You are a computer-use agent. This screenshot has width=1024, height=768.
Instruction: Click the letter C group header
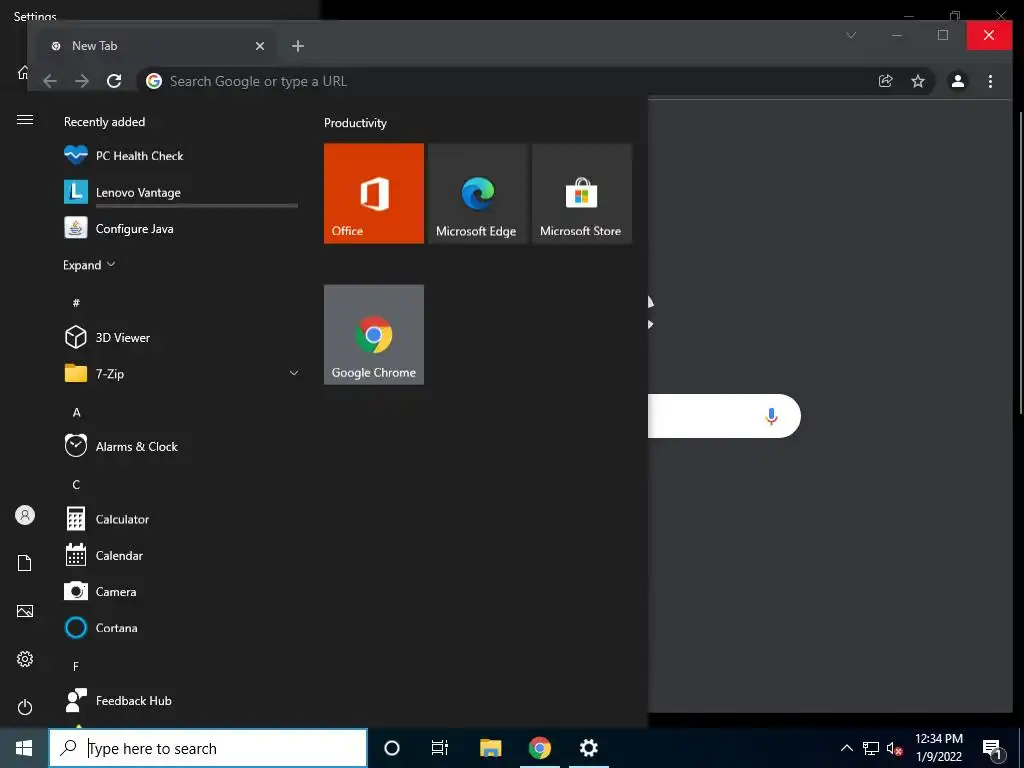76,485
